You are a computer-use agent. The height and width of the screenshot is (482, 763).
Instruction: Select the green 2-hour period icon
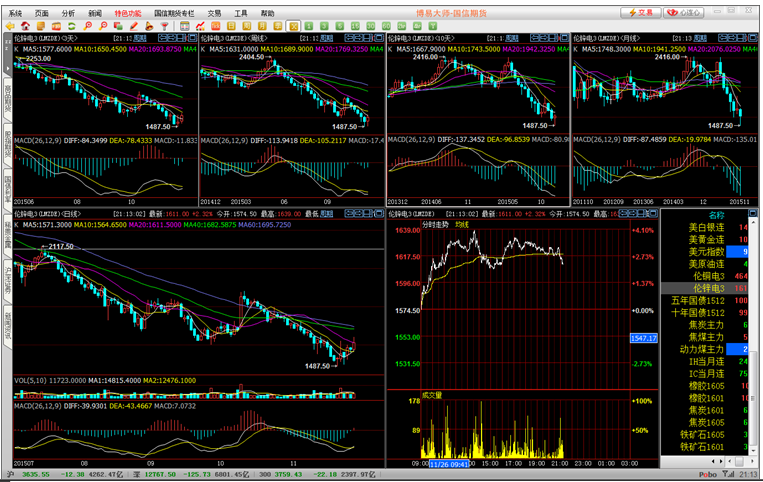(402, 26)
